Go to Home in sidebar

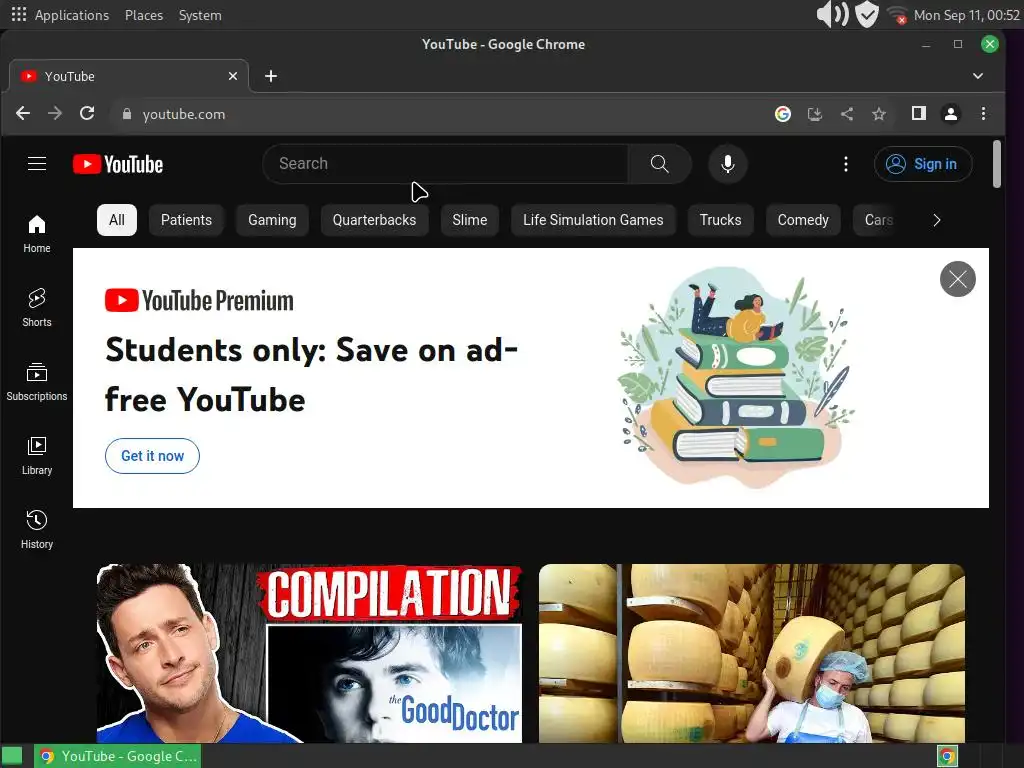pos(37,234)
